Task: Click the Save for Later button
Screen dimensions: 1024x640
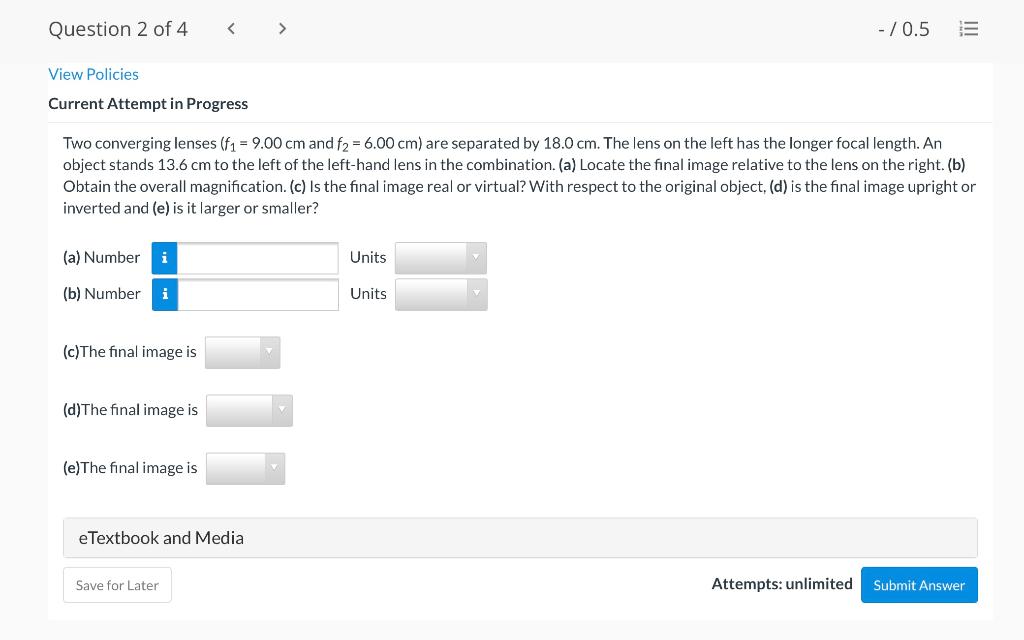Action: (x=118, y=585)
